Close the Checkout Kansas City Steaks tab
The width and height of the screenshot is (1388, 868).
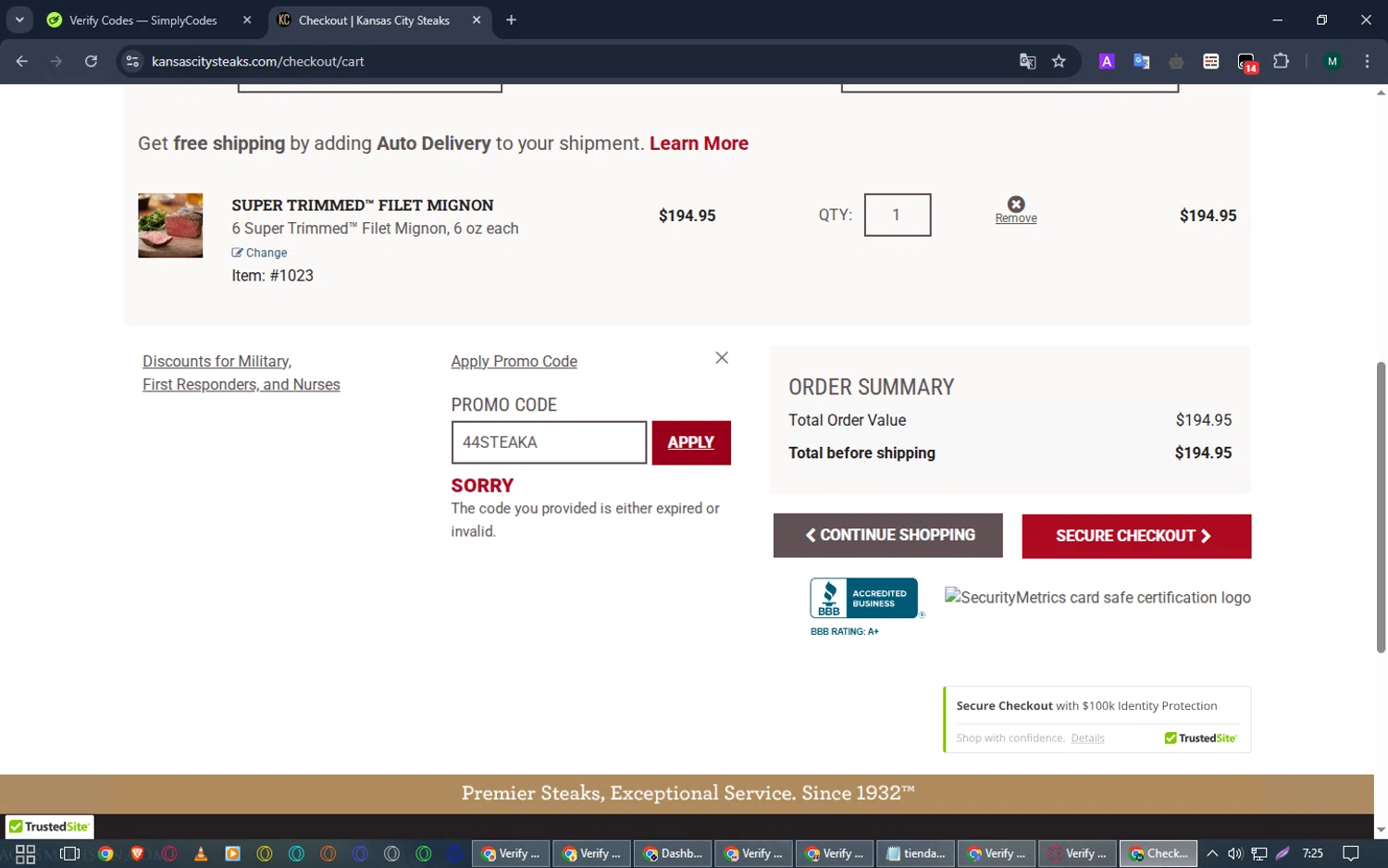point(477,20)
